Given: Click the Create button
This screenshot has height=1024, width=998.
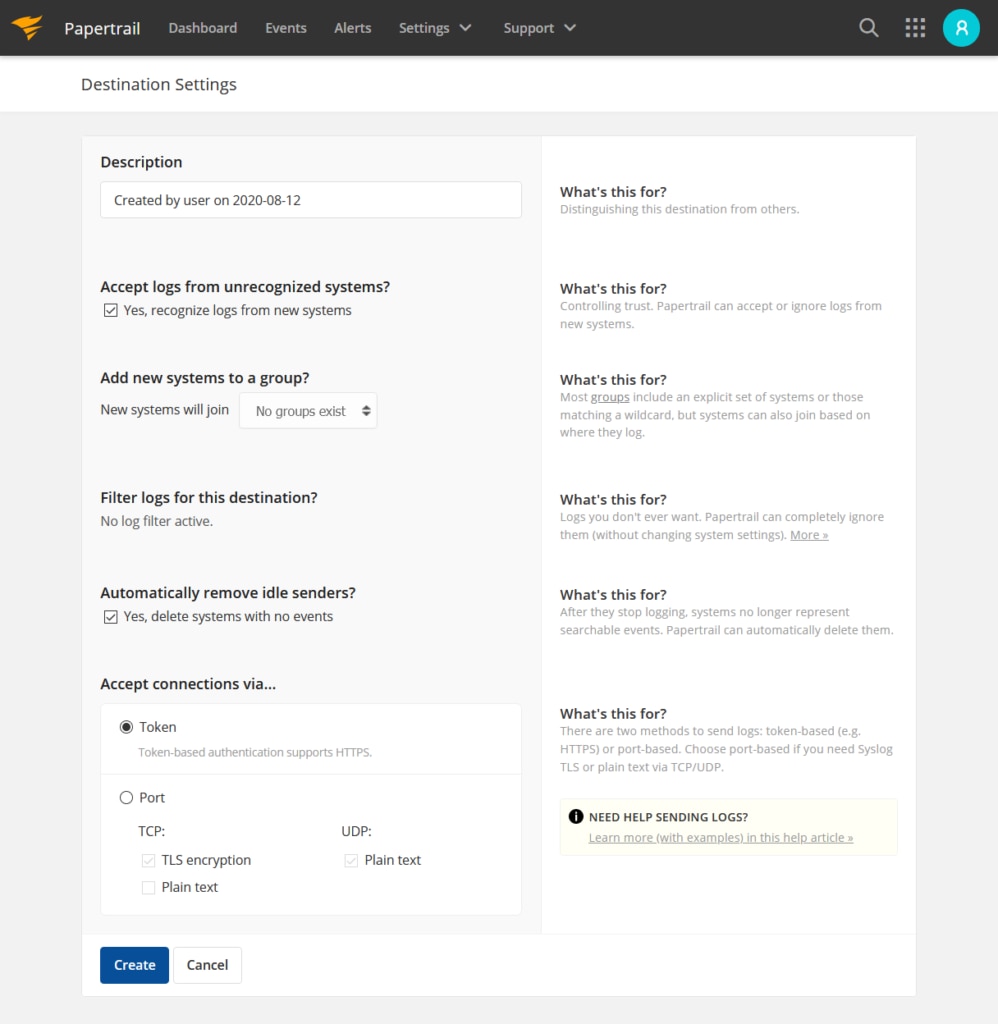Looking at the screenshot, I should tap(135, 965).
